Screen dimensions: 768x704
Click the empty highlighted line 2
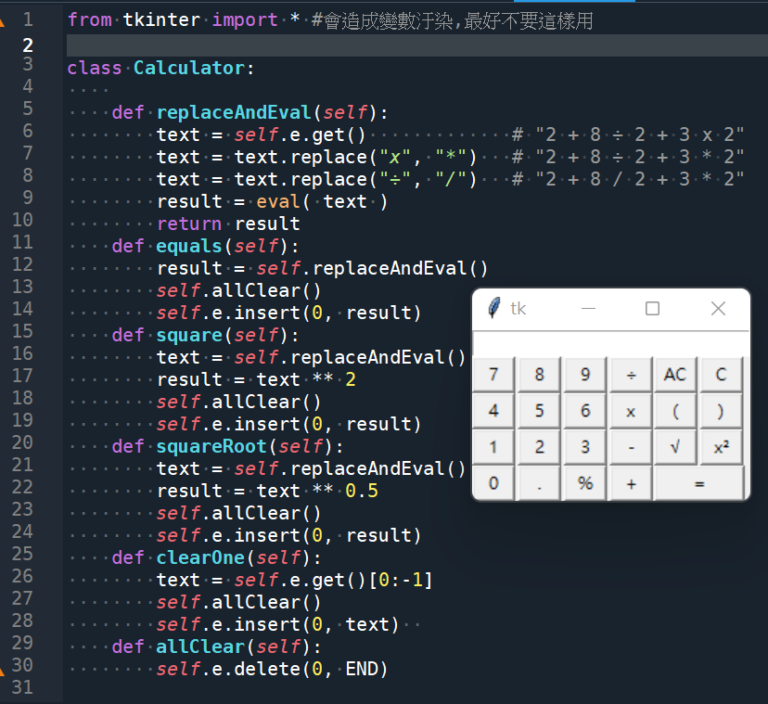click(x=416, y=45)
